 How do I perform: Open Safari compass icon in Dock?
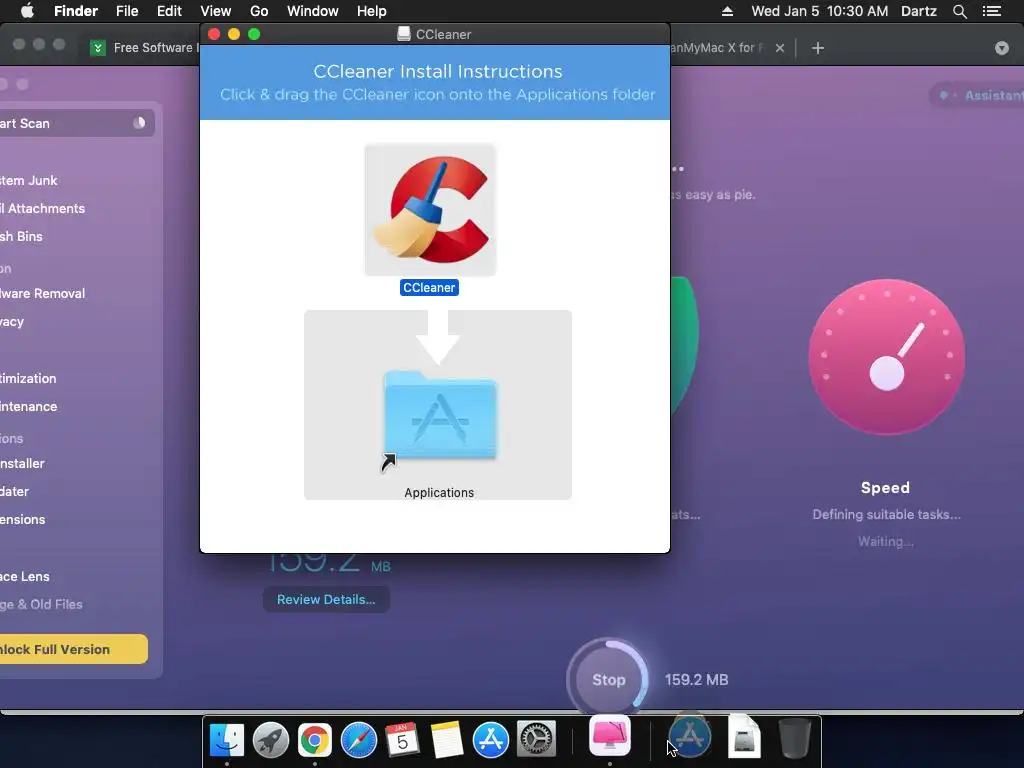click(359, 740)
